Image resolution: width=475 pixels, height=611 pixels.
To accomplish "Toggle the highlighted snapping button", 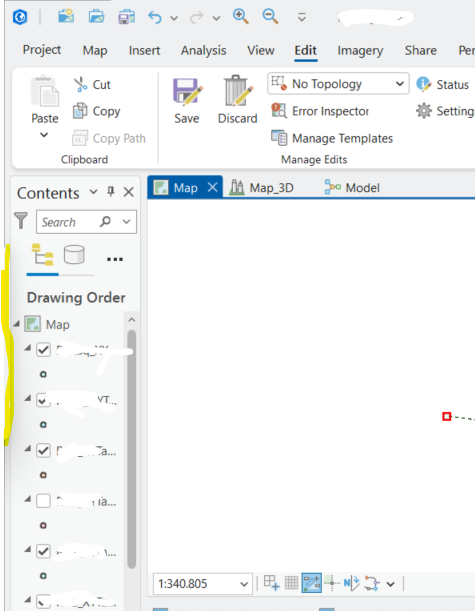I will point(312,583).
